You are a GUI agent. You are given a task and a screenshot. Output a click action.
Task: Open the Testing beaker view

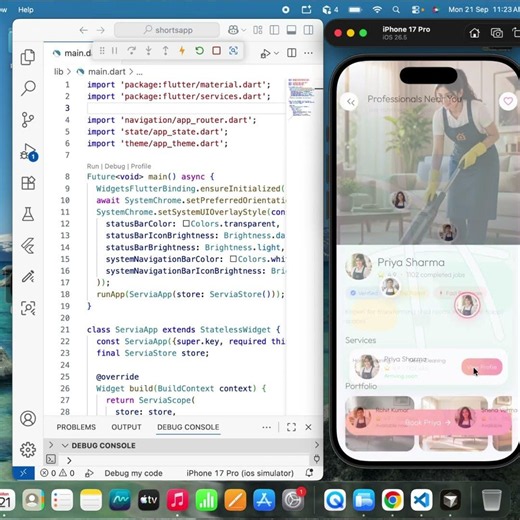point(28,214)
